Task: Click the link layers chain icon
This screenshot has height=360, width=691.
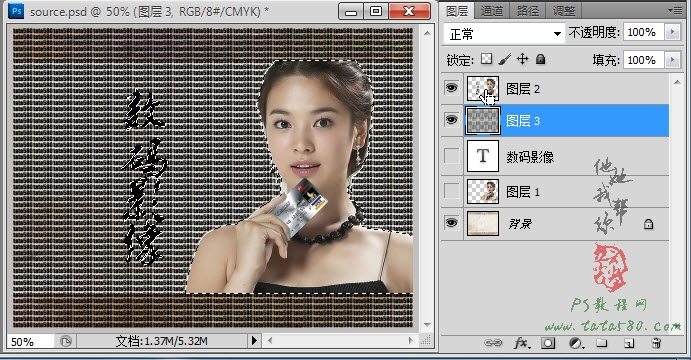Action: (493, 343)
